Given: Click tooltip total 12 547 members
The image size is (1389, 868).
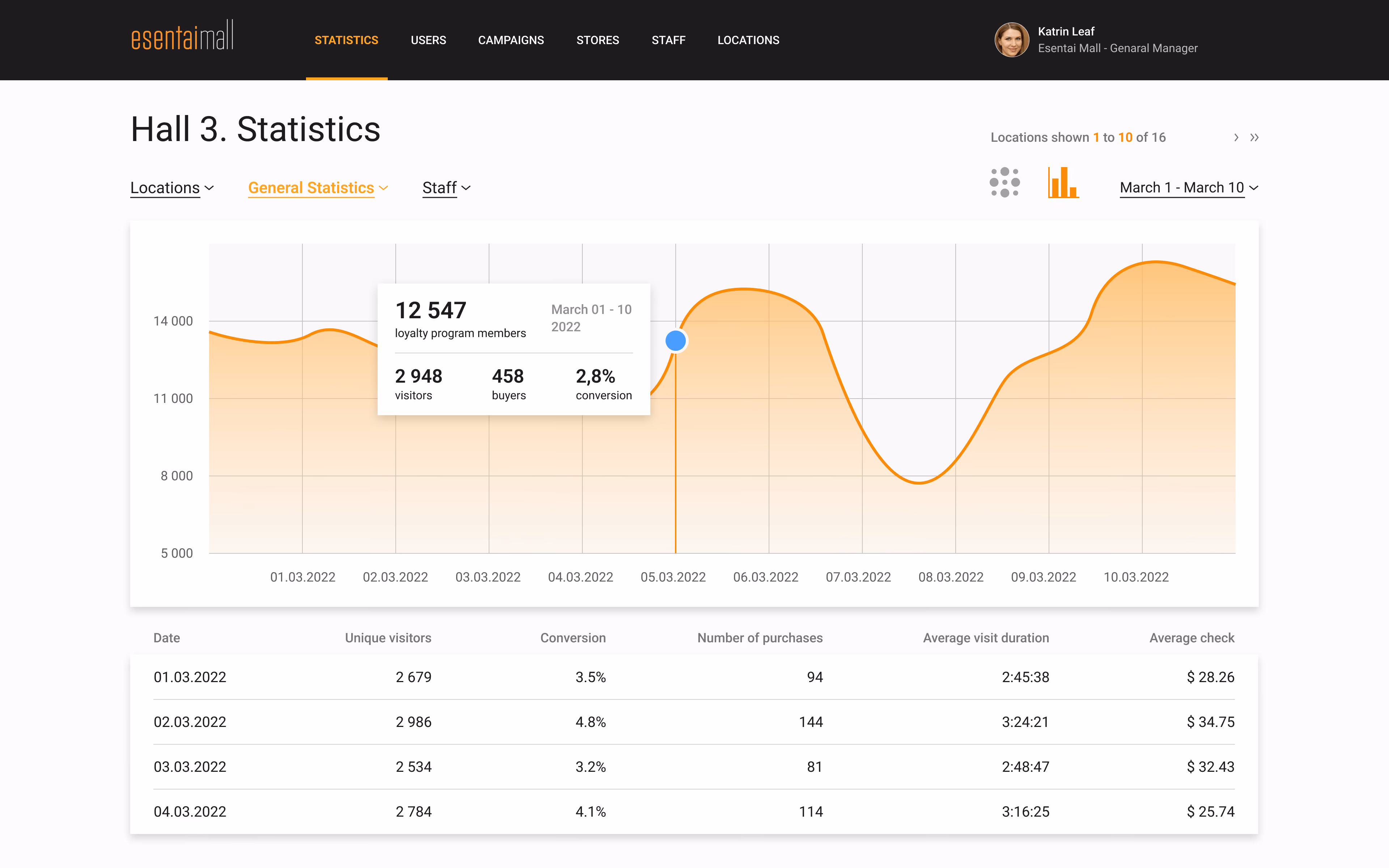Looking at the screenshot, I should coord(430,311).
